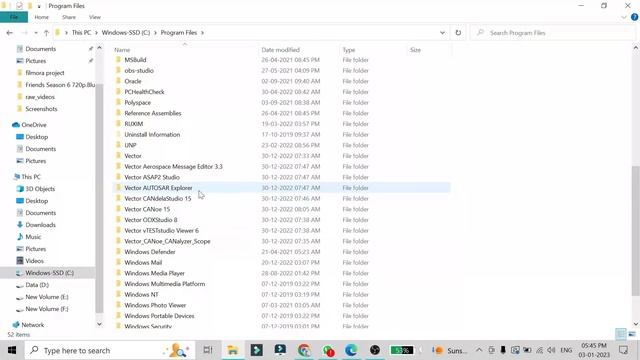Open Screenshots quick access folder
Viewport: 640px width, 360px height.
(x=41, y=109)
